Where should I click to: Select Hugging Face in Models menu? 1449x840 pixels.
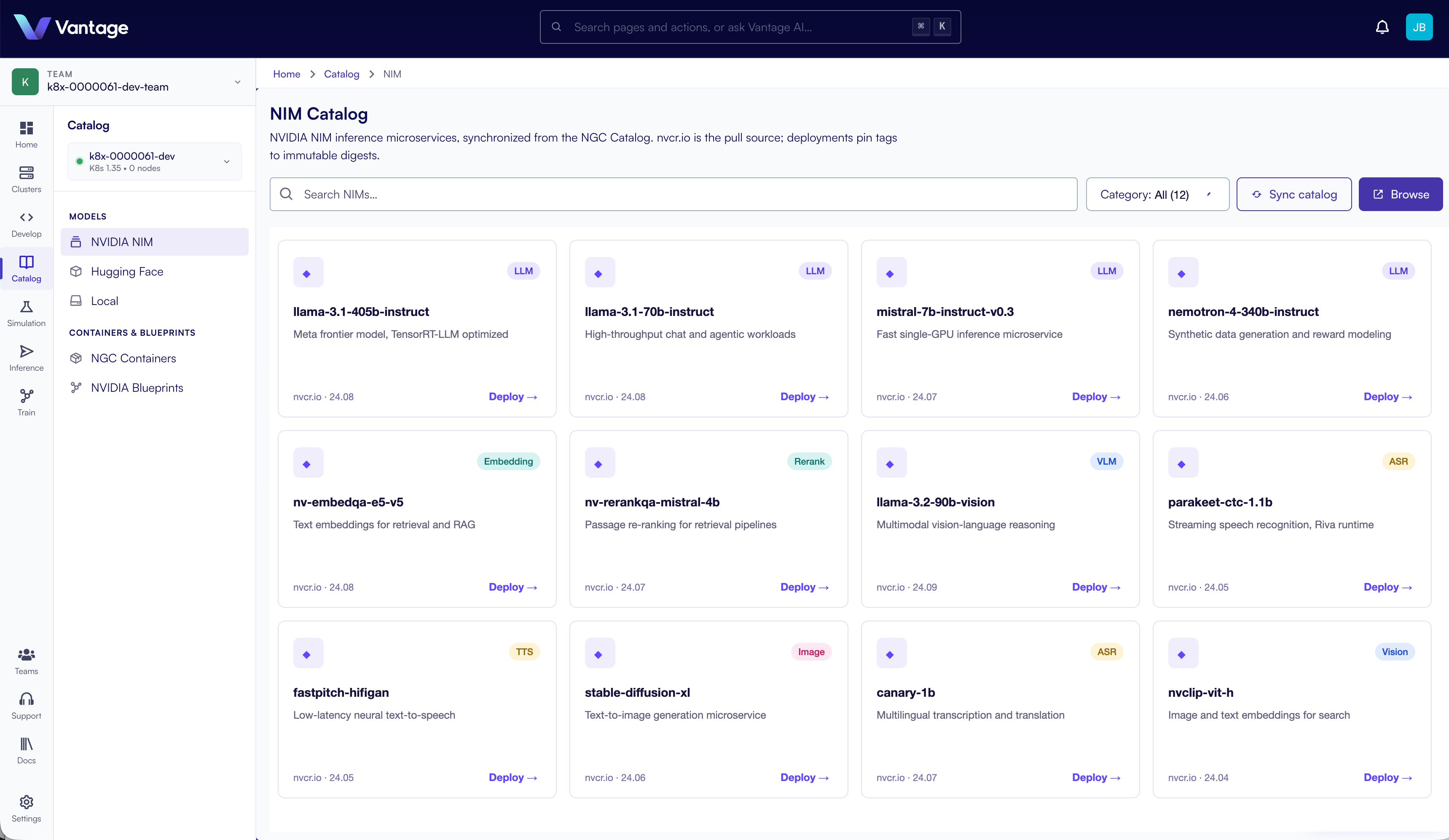click(x=154, y=271)
